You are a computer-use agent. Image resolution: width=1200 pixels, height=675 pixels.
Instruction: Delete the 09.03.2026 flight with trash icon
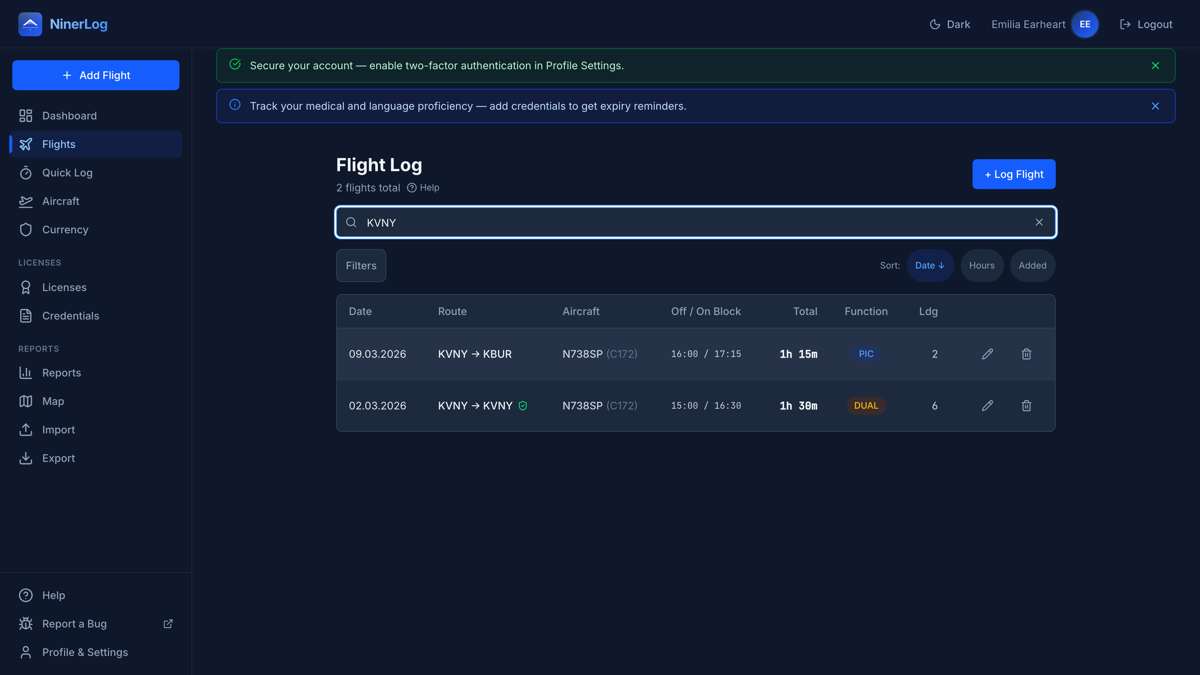(1026, 354)
